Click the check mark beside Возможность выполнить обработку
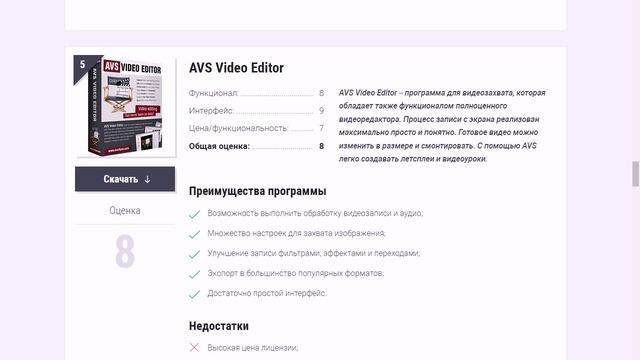Viewport: 640px width, 360px height. 194,214
